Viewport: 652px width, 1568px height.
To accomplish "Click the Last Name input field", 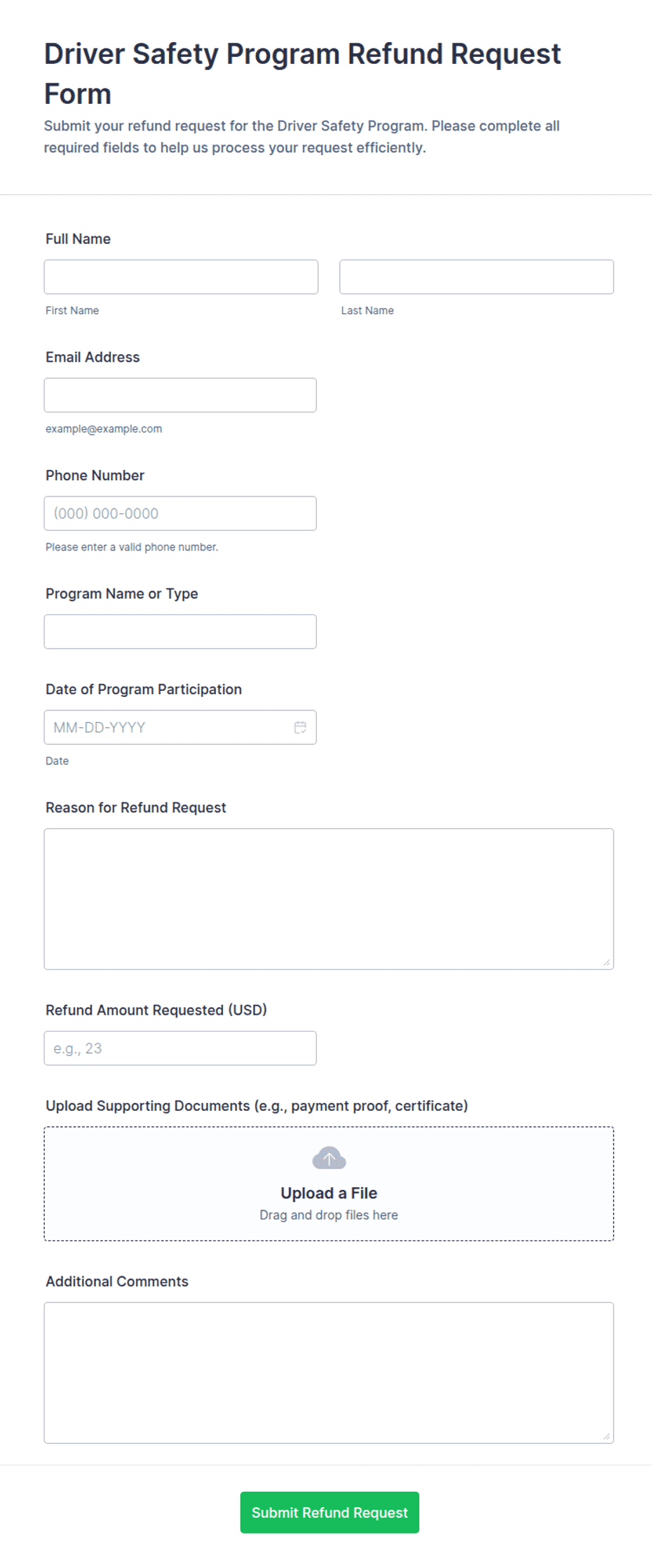I will 477,277.
